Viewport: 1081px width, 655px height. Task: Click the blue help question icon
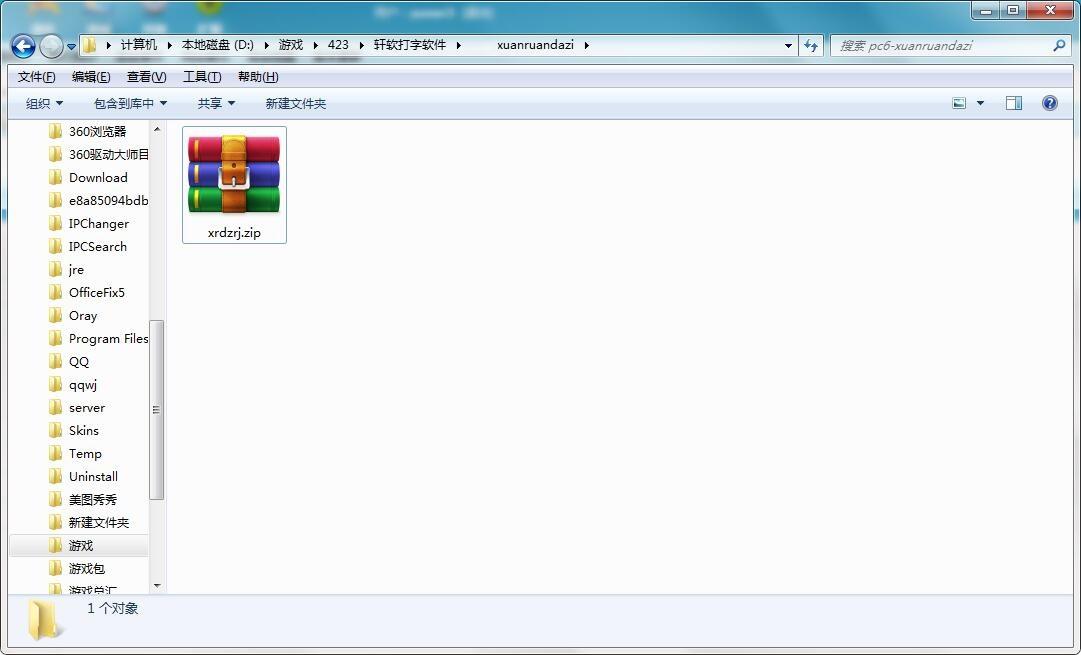coord(1049,103)
